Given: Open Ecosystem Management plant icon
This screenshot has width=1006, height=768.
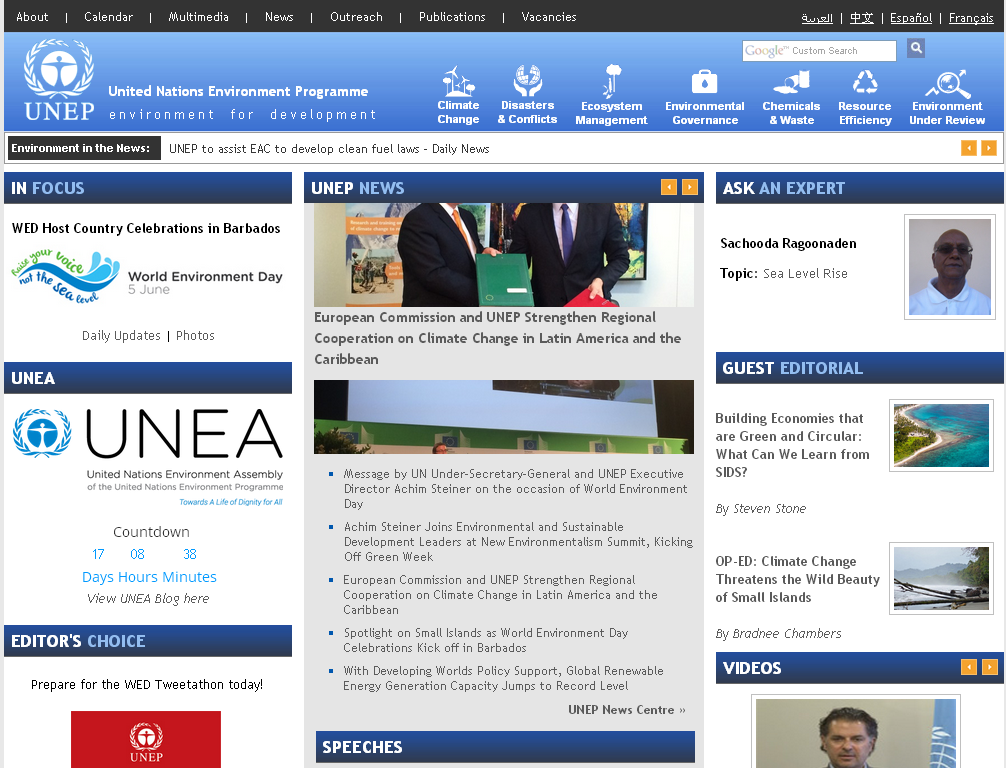Looking at the screenshot, I should coord(611,81).
